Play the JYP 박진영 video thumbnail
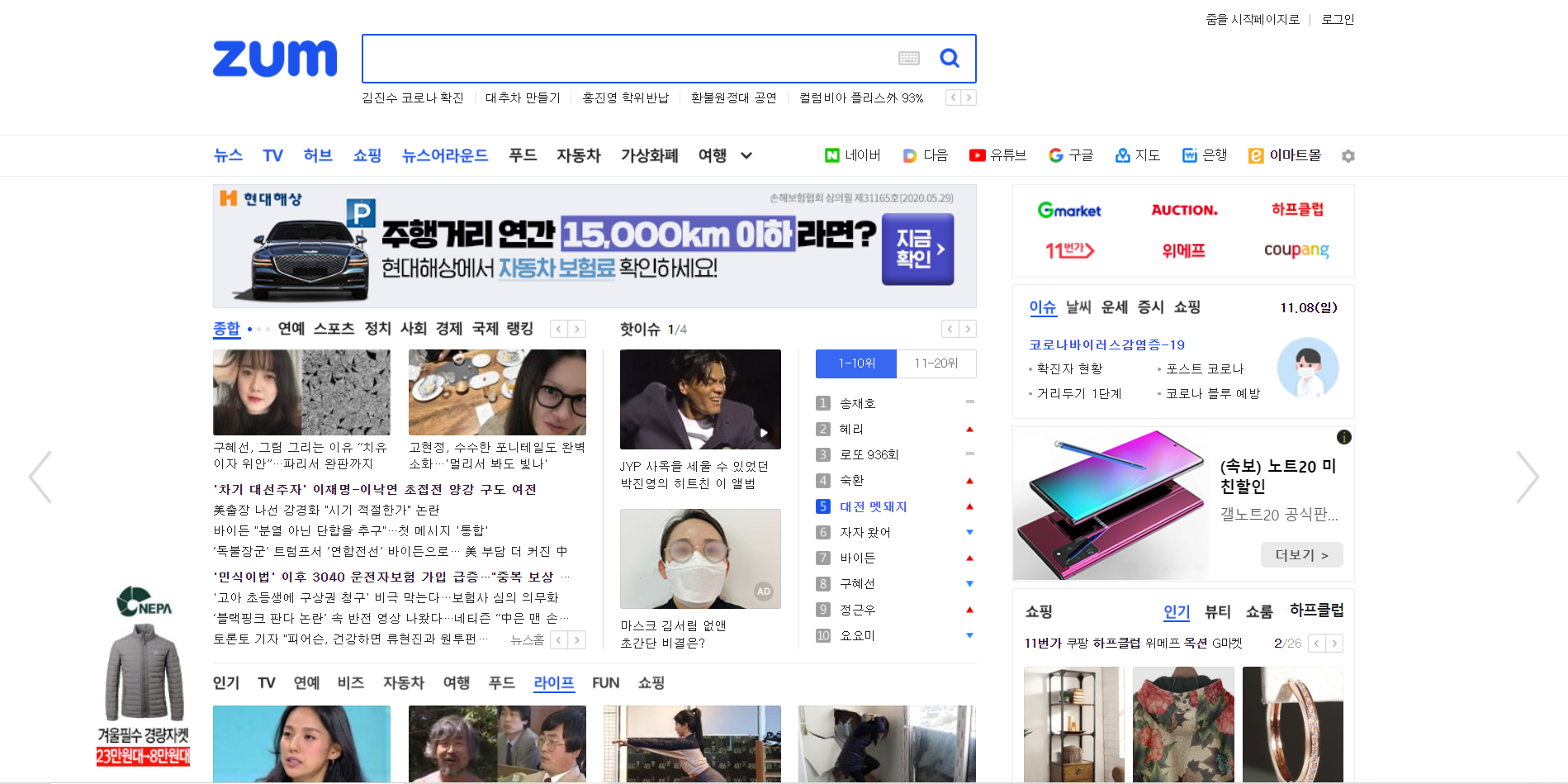 [x=700, y=399]
